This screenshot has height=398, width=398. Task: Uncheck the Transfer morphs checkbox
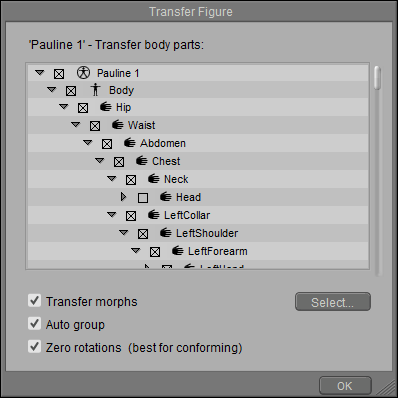(x=34, y=301)
